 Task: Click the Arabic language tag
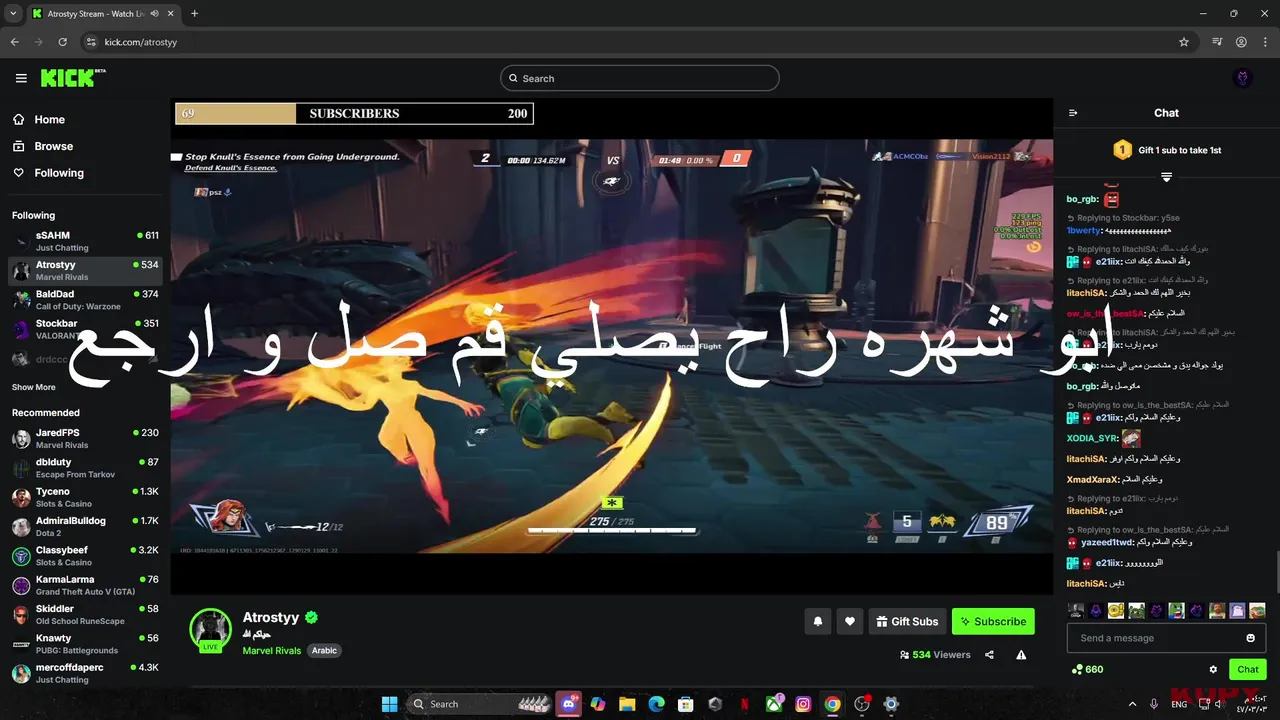tap(324, 650)
